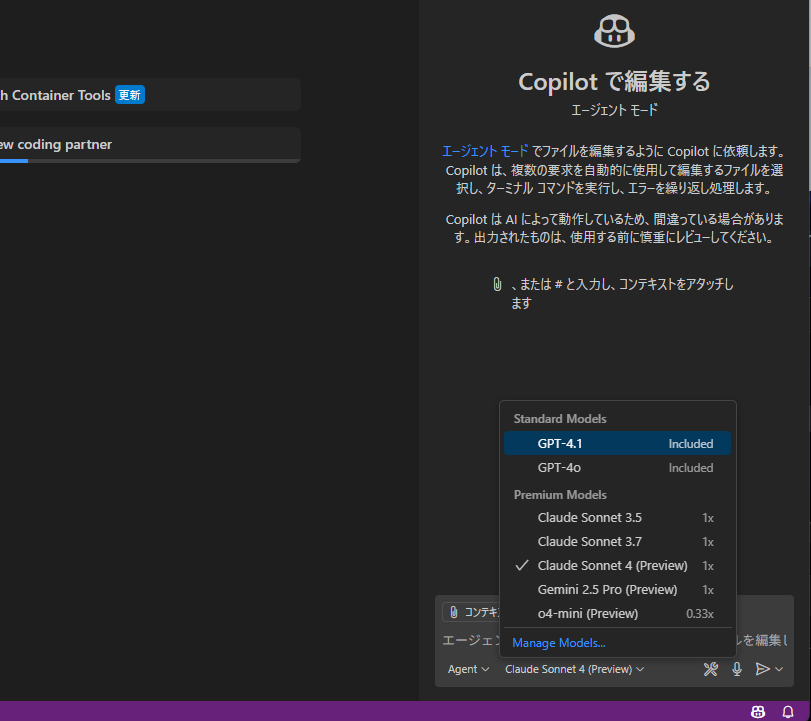The height and width of the screenshot is (721, 811).
Task: Click the 0.33x multiplier for o4-mini
Action: [x=699, y=613]
